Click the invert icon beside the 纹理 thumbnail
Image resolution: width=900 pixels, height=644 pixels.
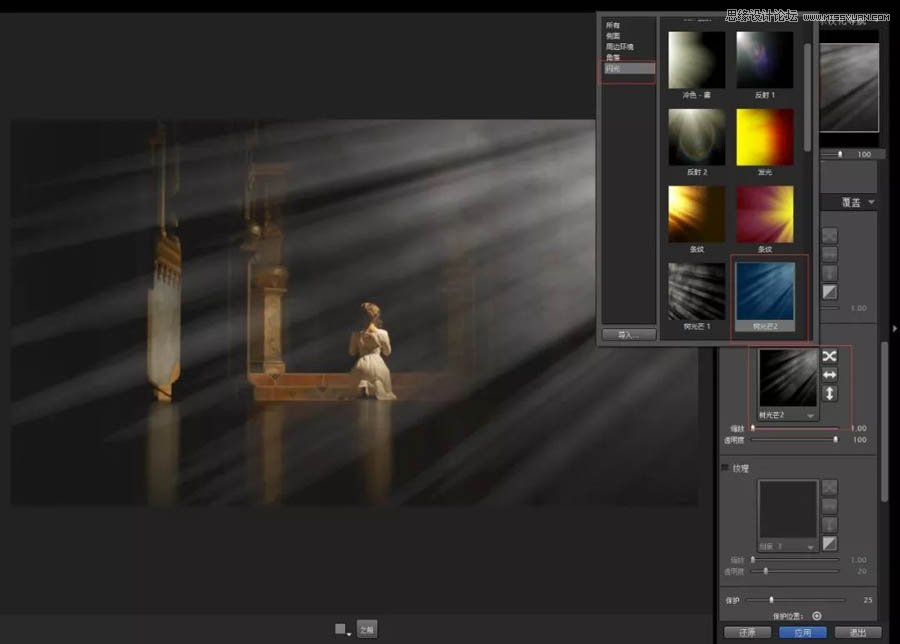829,544
